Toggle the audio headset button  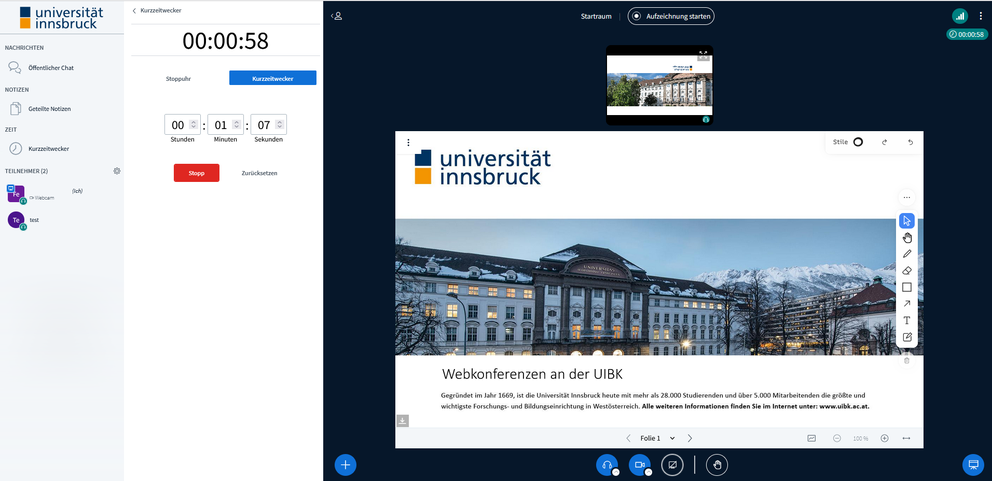click(607, 465)
